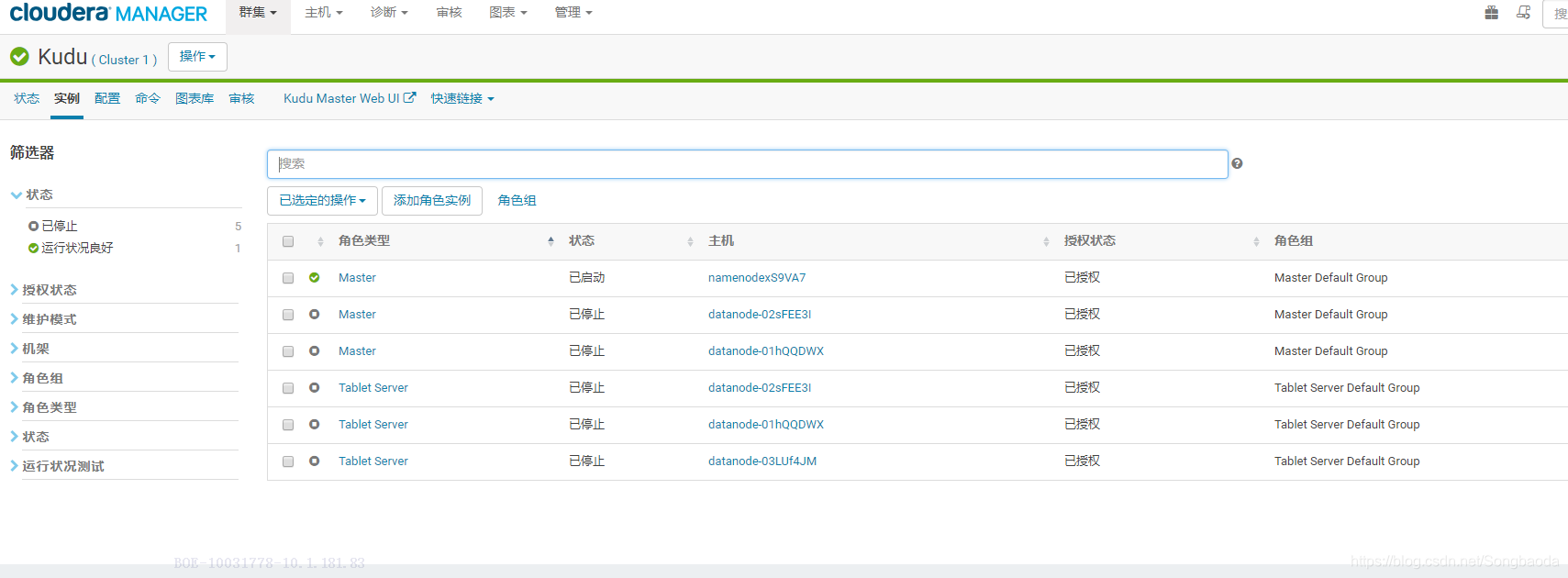Click the green status icon of namenodexS9VA7 Master
The image size is (1568, 578).
click(315, 277)
